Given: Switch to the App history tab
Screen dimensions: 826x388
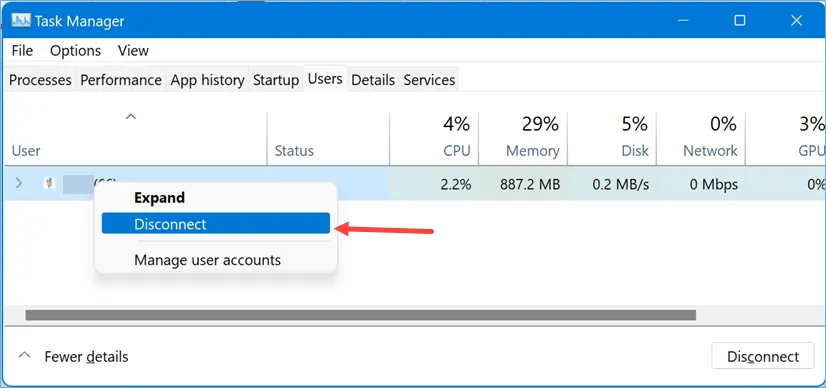Looking at the screenshot, I should [x=208, y=80].
